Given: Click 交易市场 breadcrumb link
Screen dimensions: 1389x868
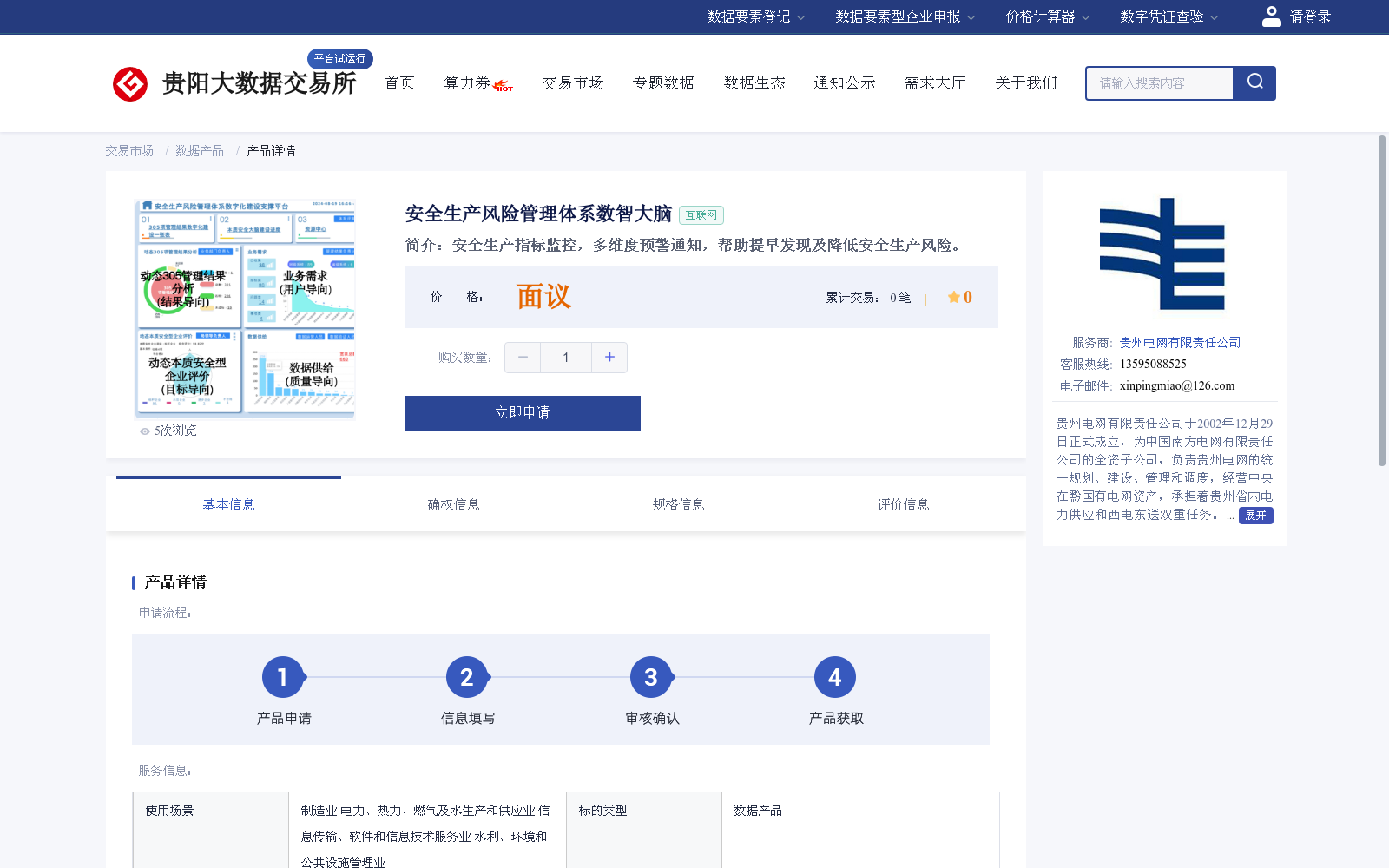Looking at the screenshot, I should [x=129, y=151].
